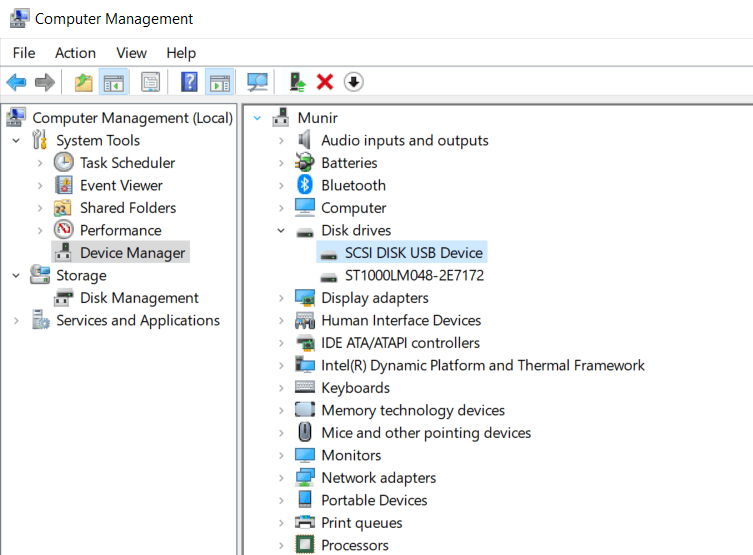Toggle the Show/Hide Action Pane icon
The width and height of the screenshot is (753, 555).
coord(219,82)
